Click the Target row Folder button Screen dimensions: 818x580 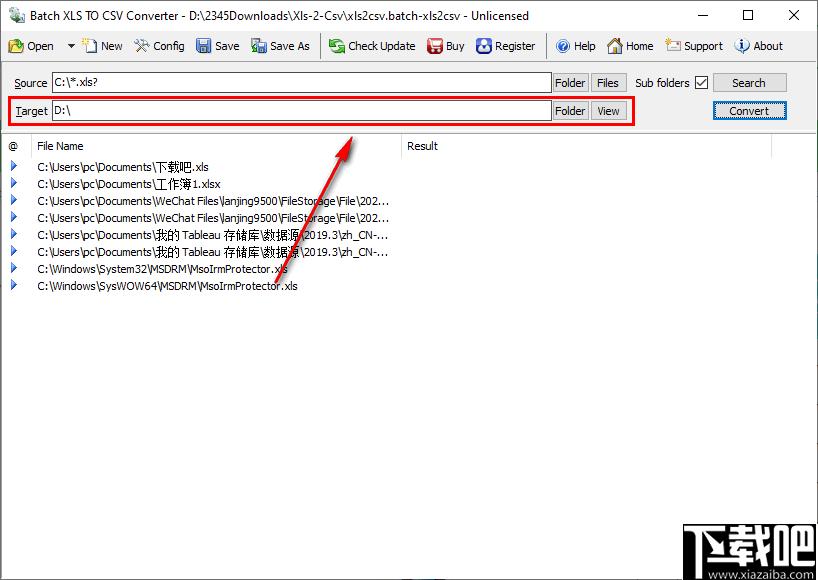point(570,111)
